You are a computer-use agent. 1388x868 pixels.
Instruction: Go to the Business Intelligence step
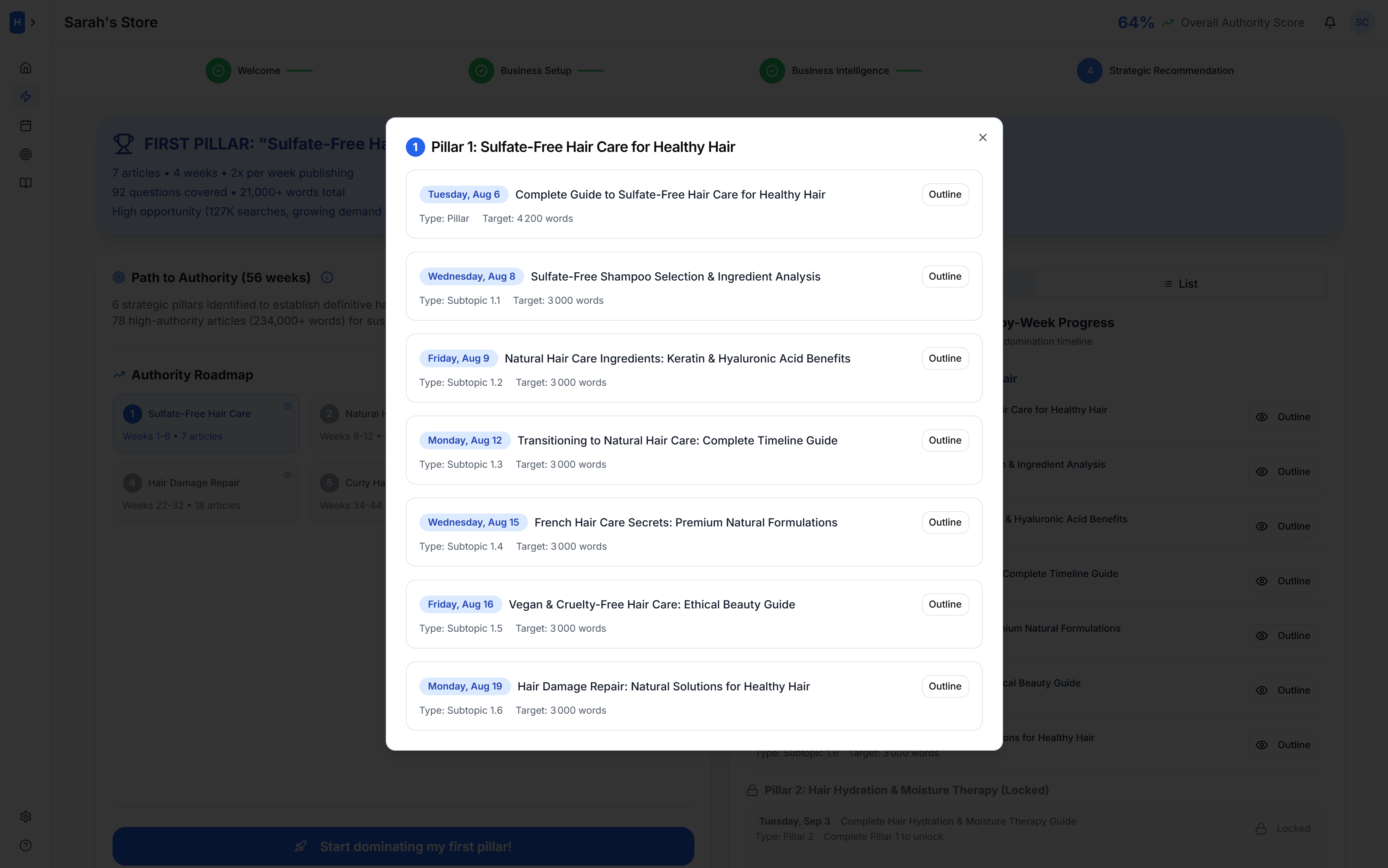840,71
